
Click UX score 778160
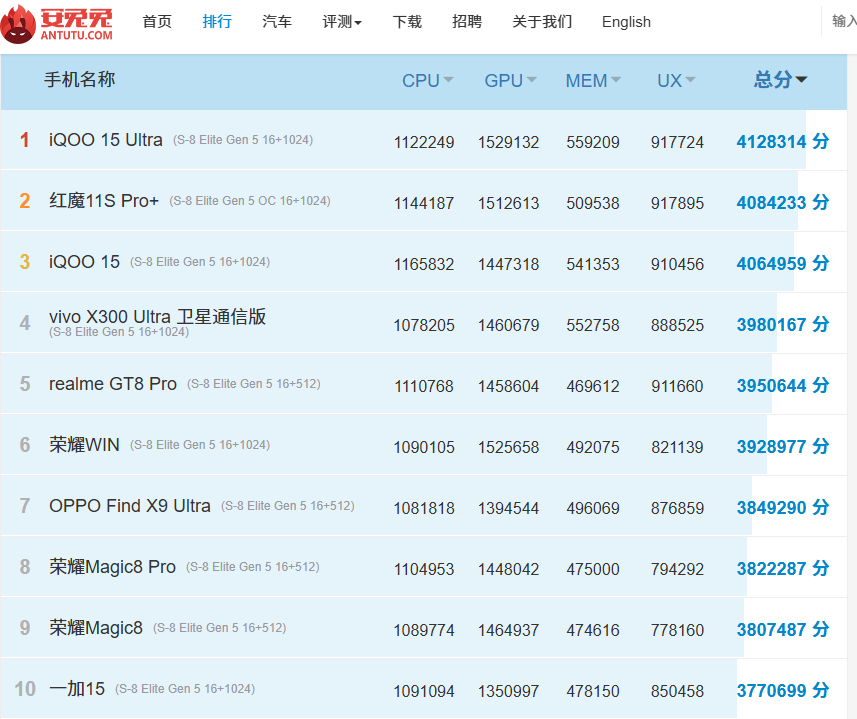click(677, 630)
